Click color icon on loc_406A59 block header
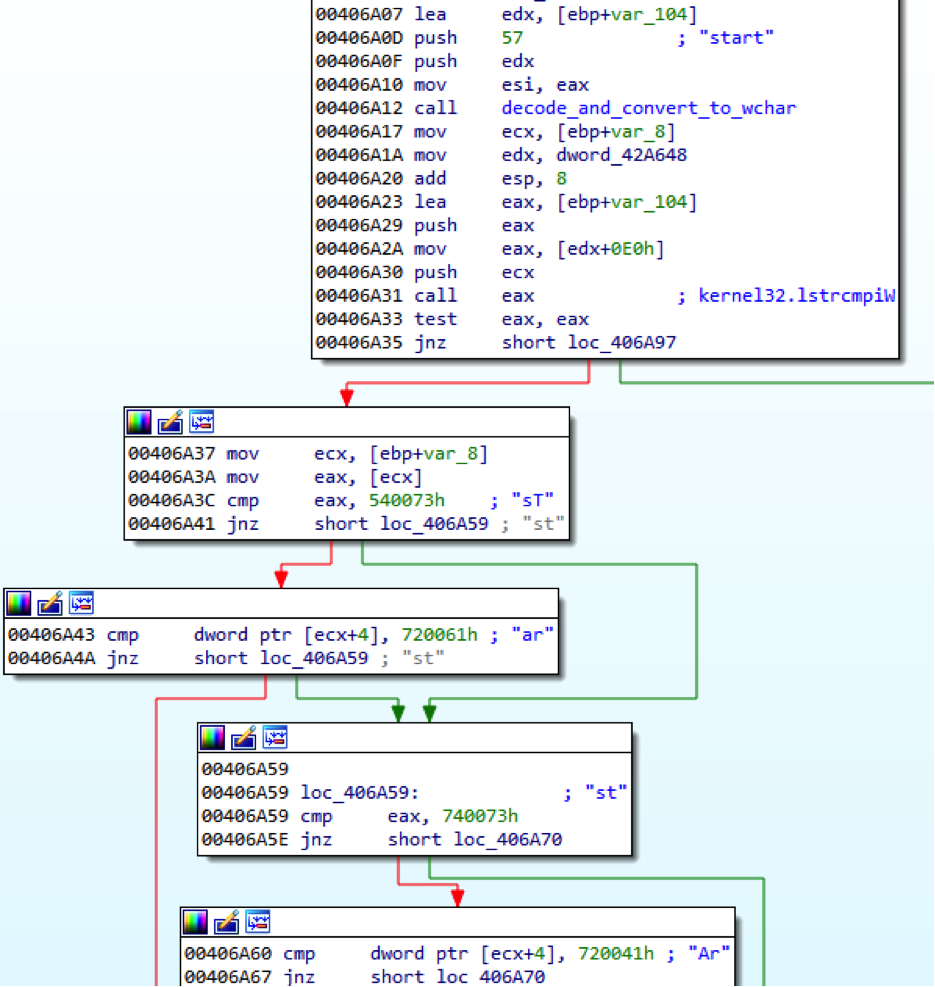 213,738
